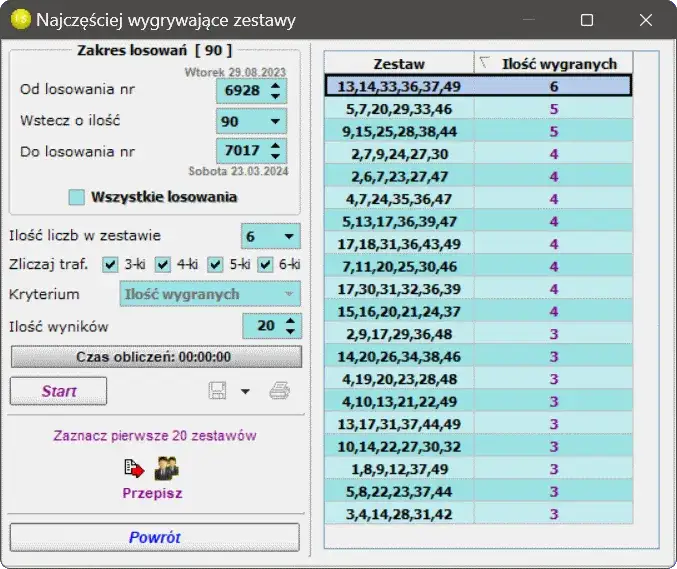The width and height of the screenshot is (677, 569).
Task: Open the Kryterium combo box
Action: pyautogui.click(x=288, y=295)
